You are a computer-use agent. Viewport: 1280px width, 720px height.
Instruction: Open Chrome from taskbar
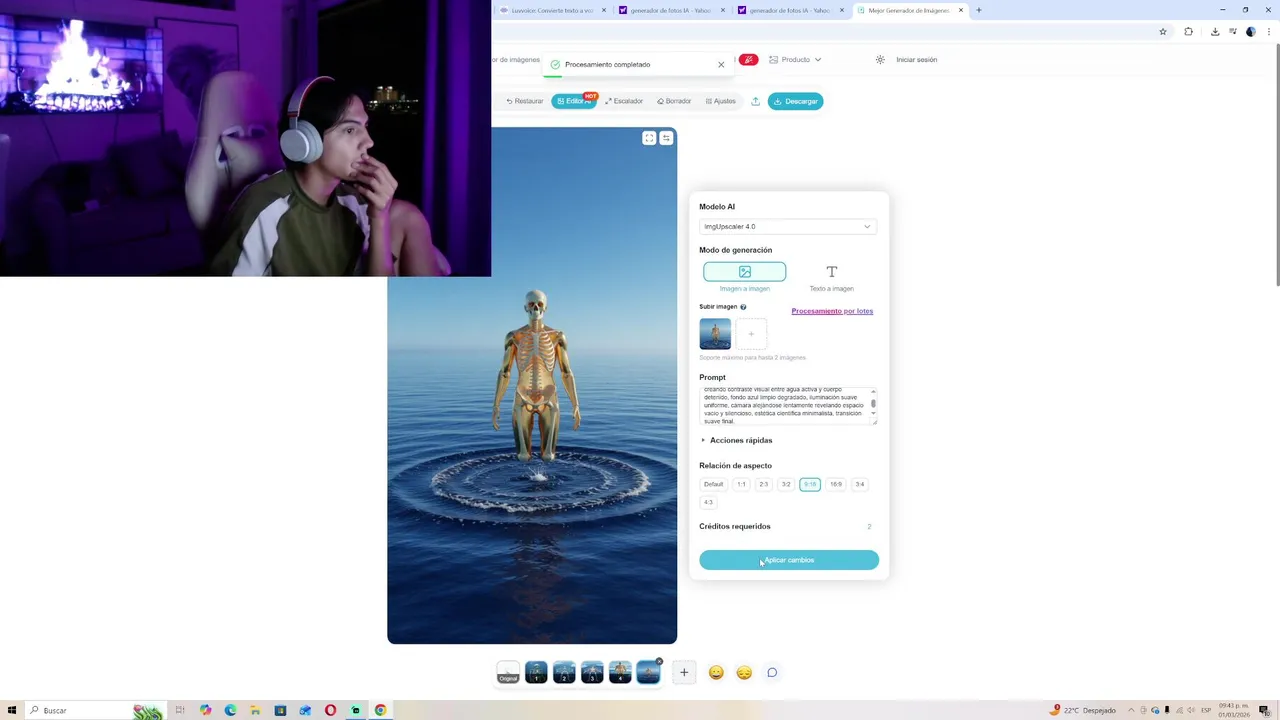(380, 710)
